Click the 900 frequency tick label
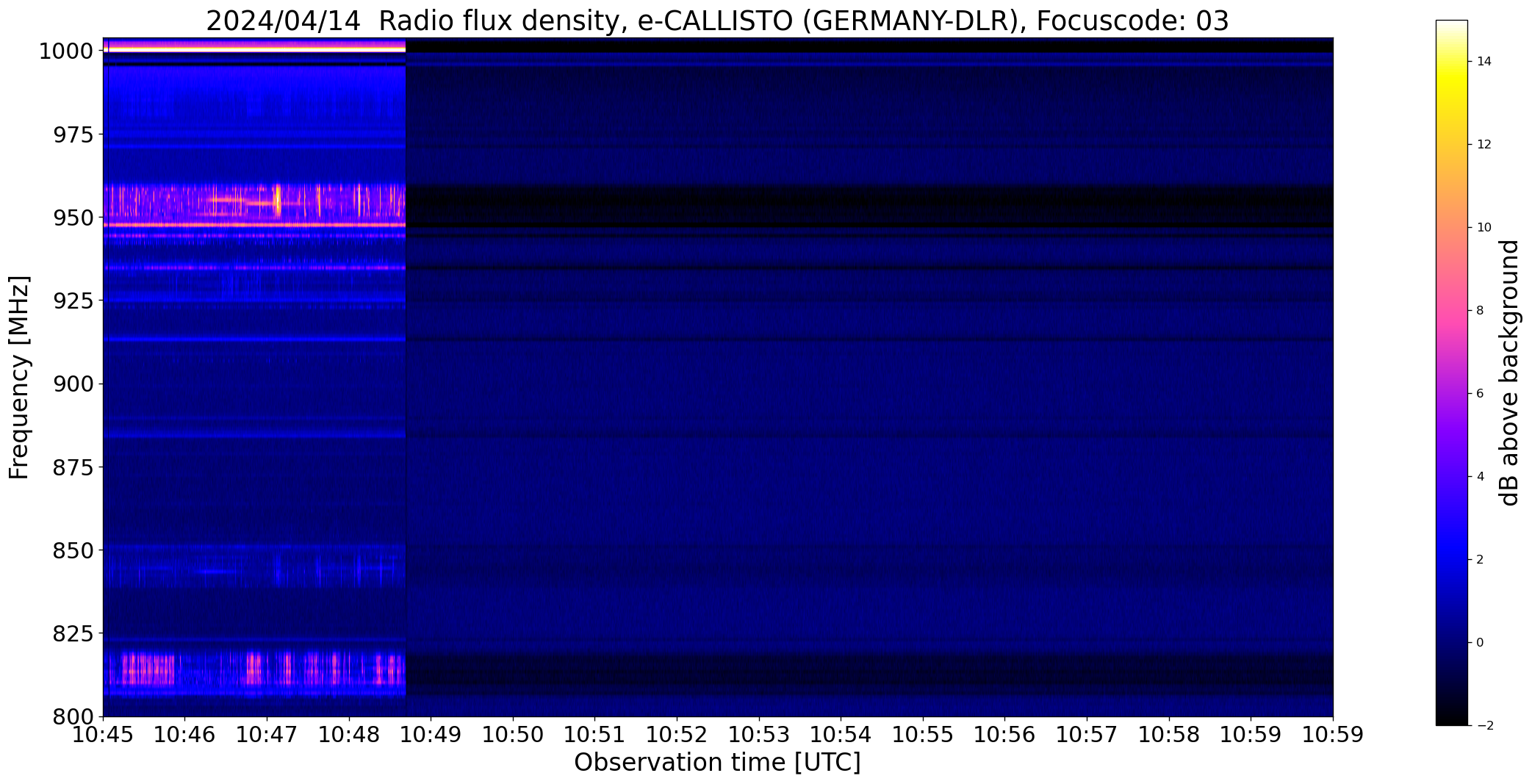 point(73,384)
